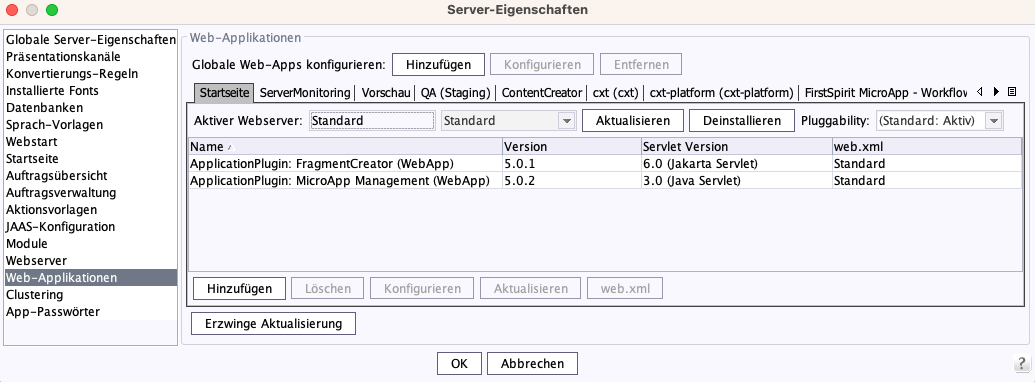
Task: Click Hinzufügen next to Globale Web-Apps
Action: pos(438,65)
